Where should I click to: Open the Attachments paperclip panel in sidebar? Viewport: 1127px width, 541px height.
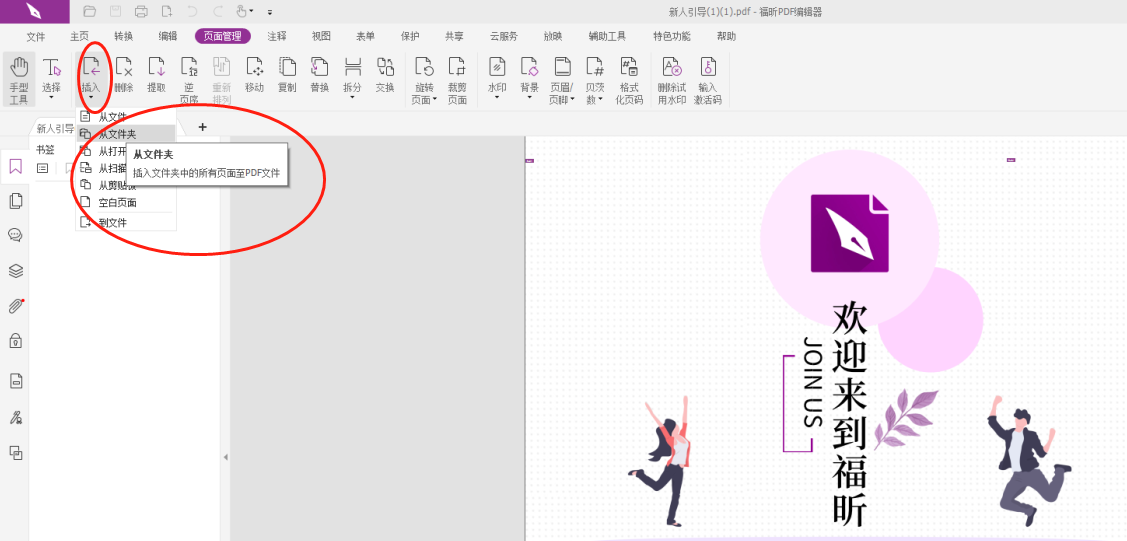(15, 306)
